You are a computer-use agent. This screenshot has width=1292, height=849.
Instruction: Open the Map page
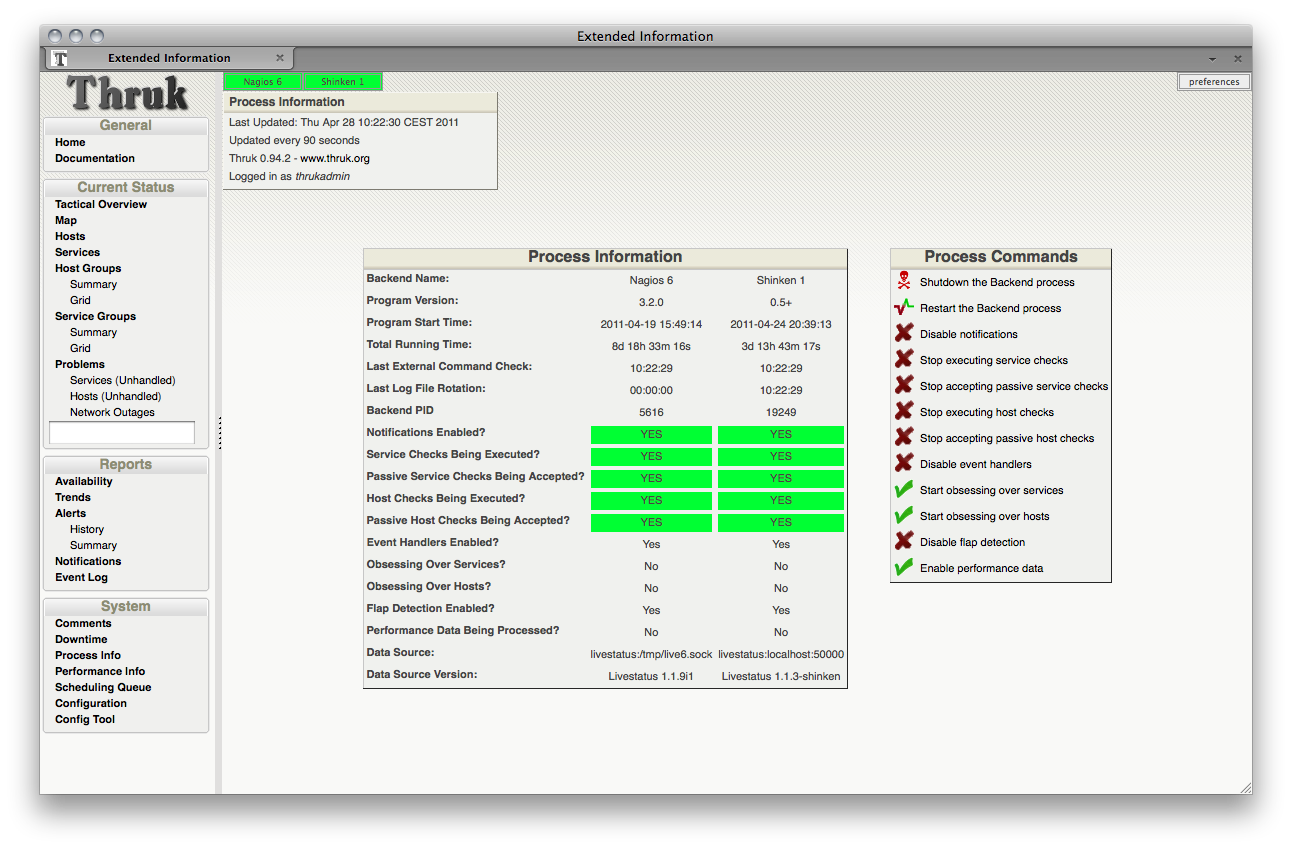click(66, 220)
